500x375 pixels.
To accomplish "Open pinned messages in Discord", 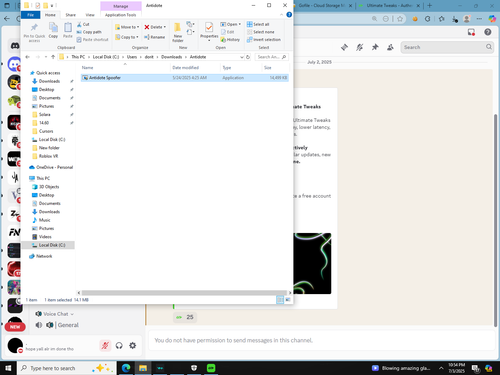I will 375,47.
